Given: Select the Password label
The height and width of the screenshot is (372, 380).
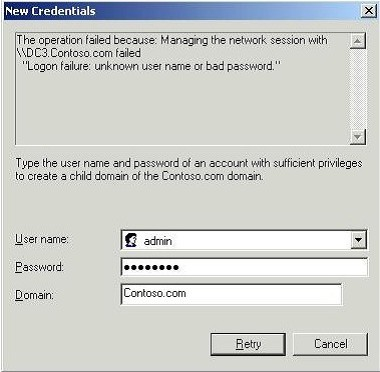Looking at the screenshot, I should click(39, 267).
